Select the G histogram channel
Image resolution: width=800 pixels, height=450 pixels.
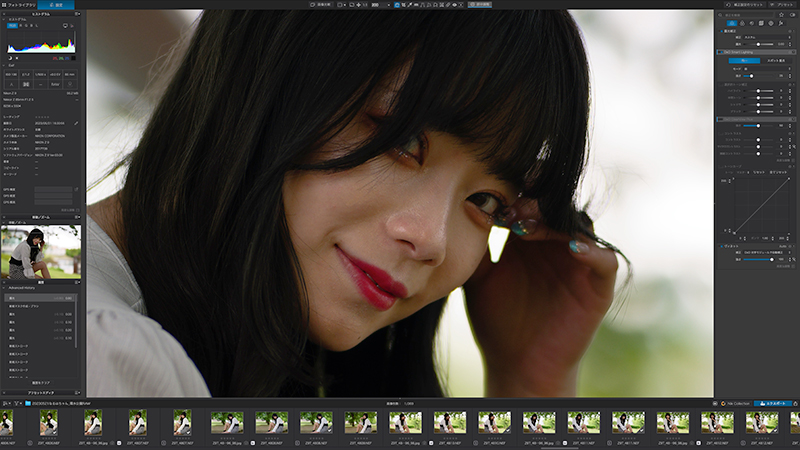(x=26, y=26)
